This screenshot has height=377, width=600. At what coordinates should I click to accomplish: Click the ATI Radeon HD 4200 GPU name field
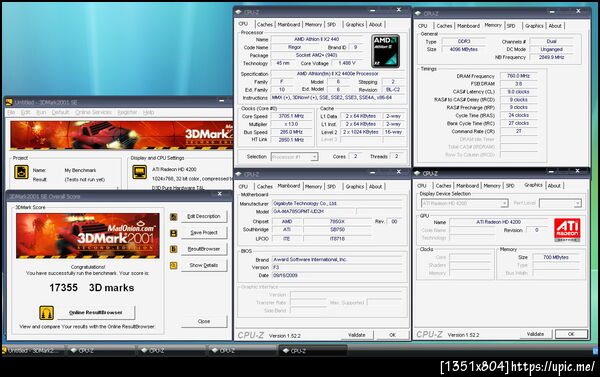[498, 222]
